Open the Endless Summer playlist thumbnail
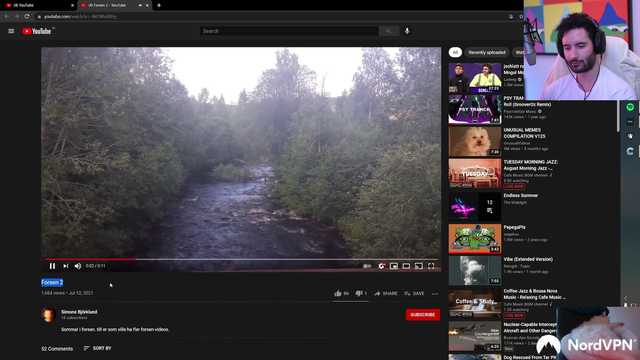This screenshot has height=360, width=640. tap(475, 207)
